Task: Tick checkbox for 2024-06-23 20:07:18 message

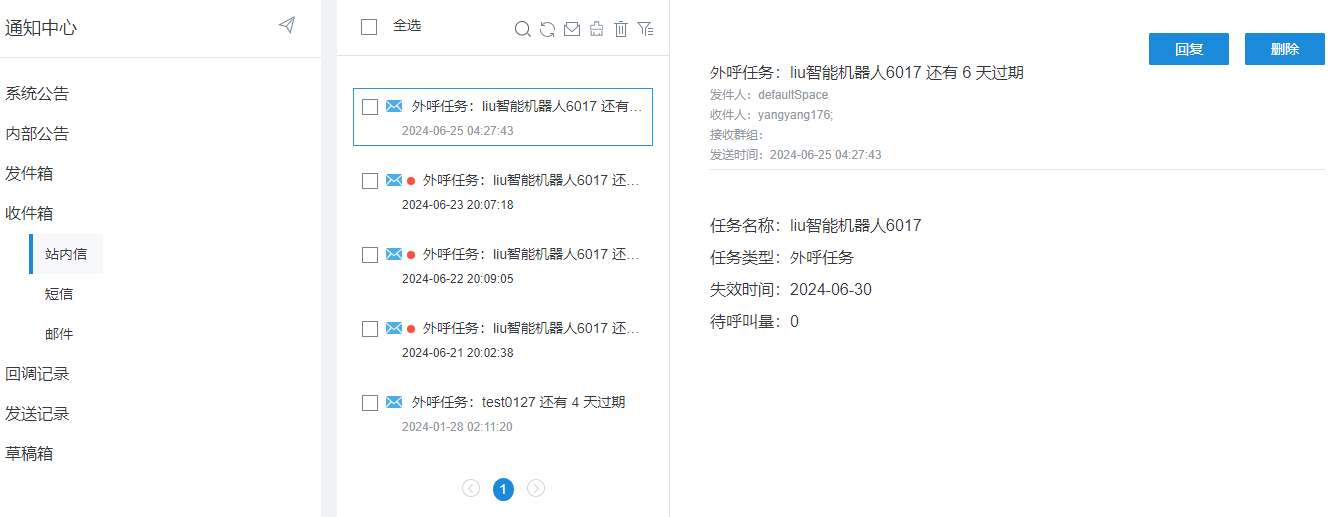Action: pyautogui.click(x=370, y=181)
